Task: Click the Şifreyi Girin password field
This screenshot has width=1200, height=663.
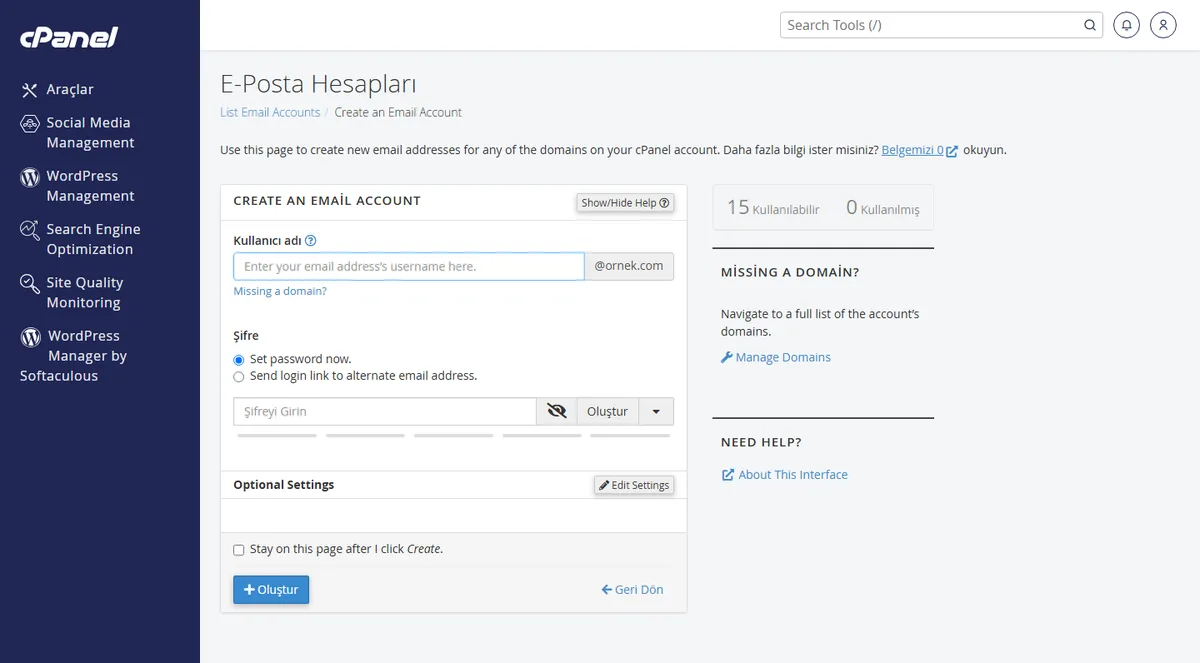Action: click(385, 411)
